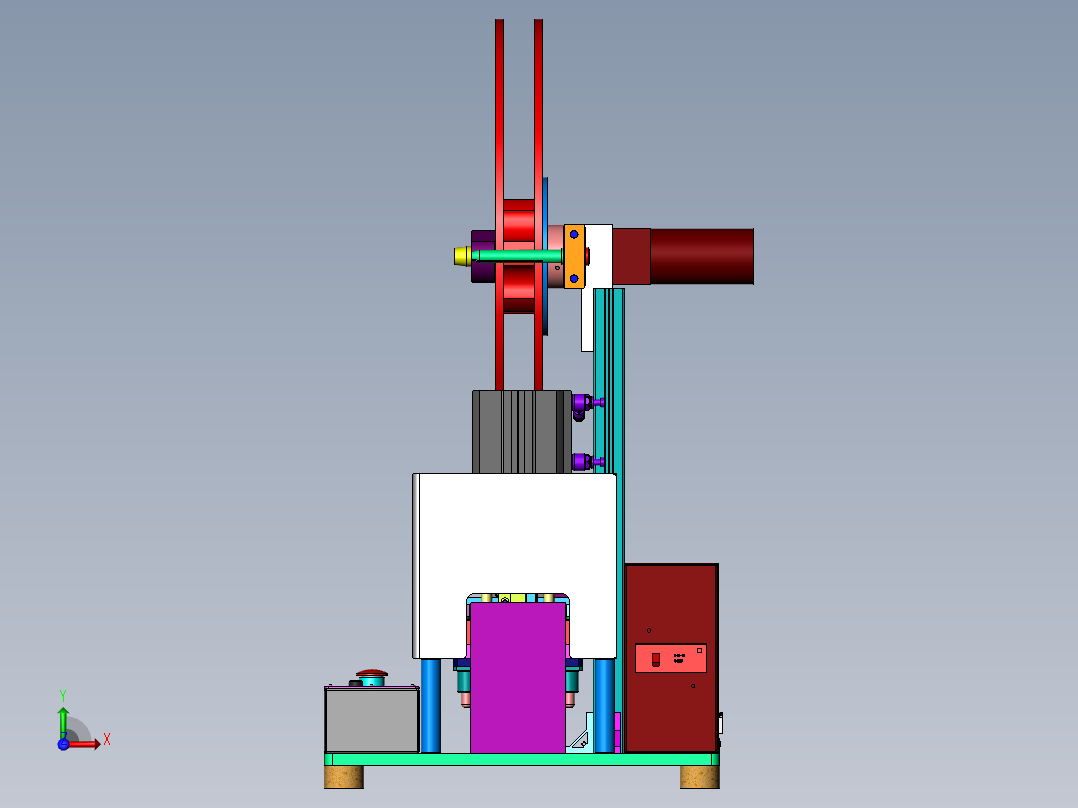Select the right blue support column

coord(604,706)
